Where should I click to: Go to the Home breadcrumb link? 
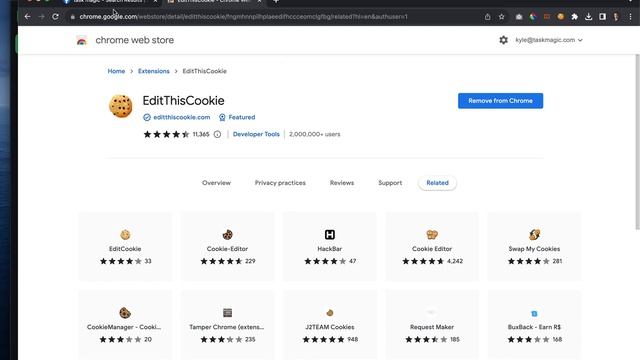coord(116,71)
